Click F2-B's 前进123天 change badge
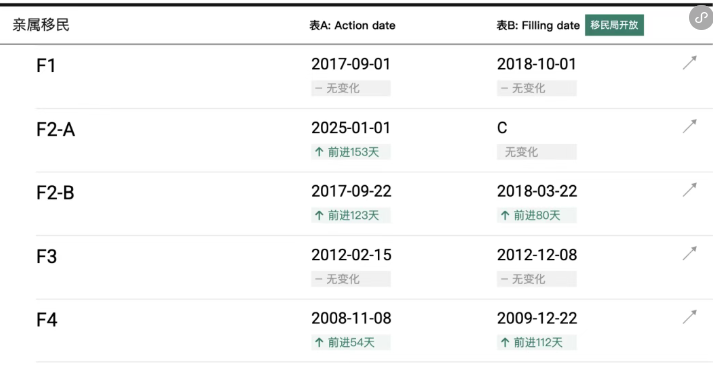Image resolution: width=713 pixels, height=365 pixels. pos(351,215)
